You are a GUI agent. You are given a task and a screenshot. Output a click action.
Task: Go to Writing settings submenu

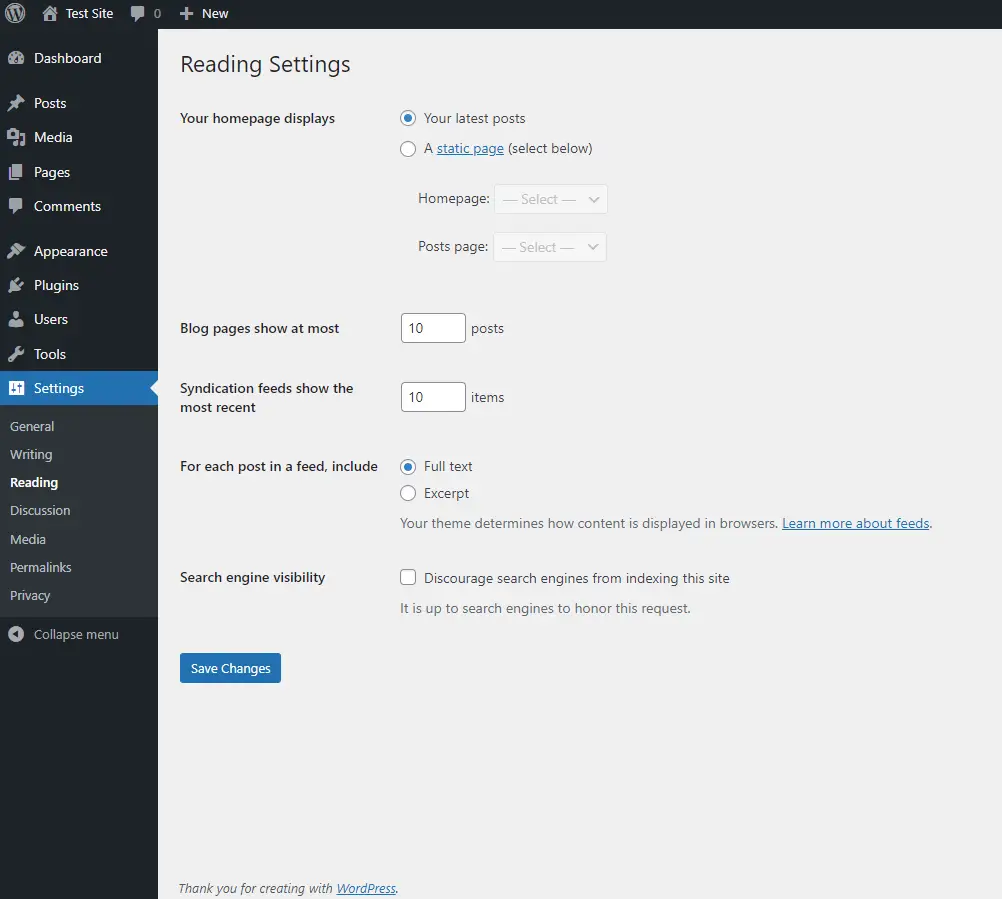[x=31, y=454]
